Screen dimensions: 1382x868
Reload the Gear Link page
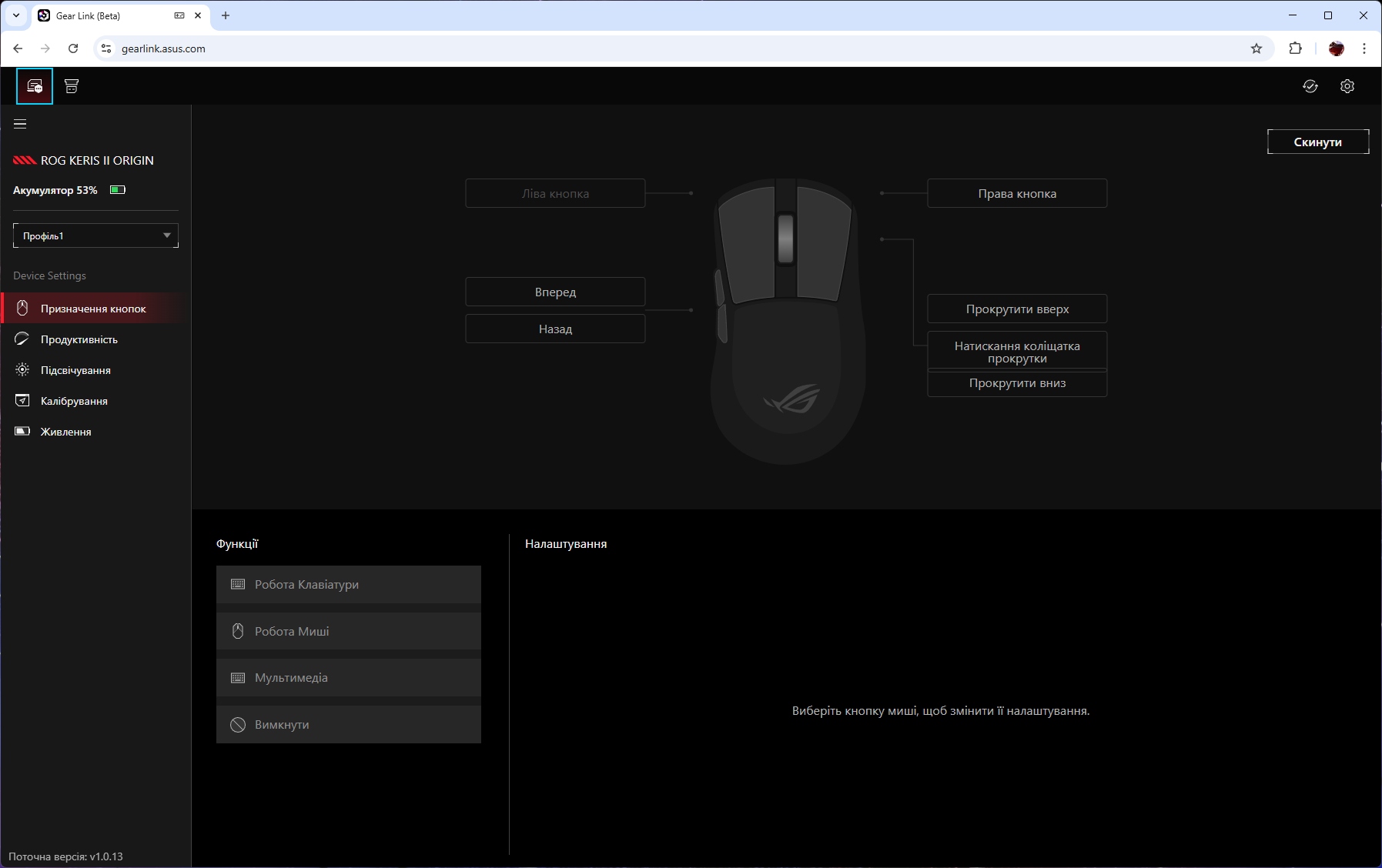73,48
